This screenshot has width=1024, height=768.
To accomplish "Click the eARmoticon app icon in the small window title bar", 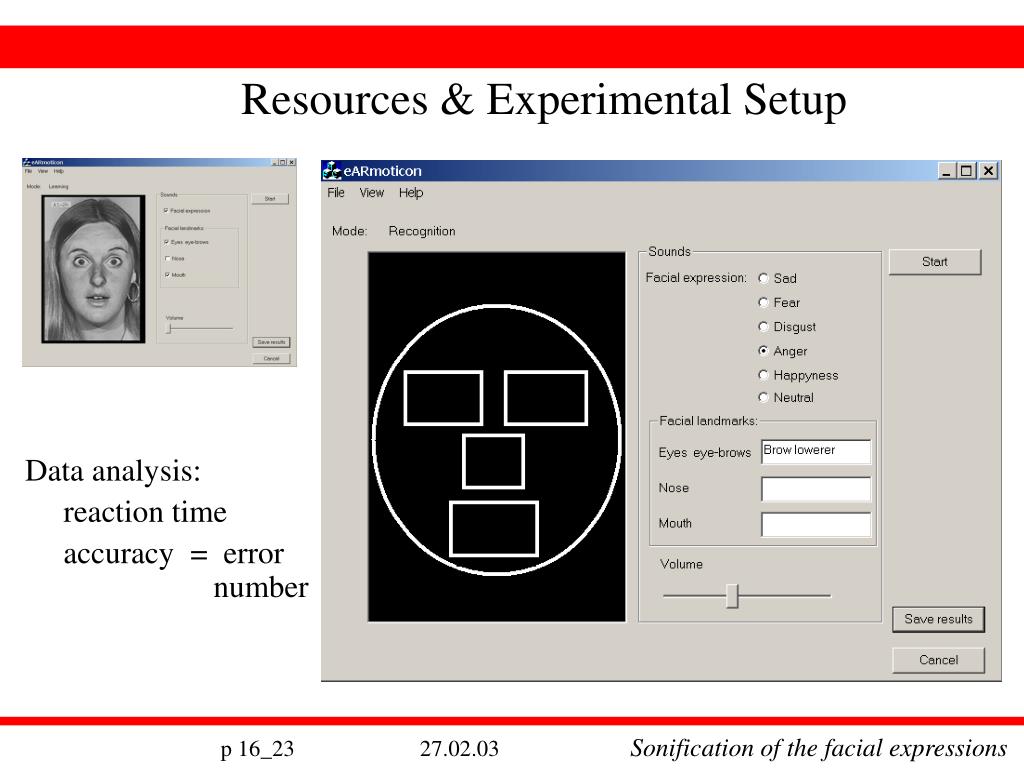I will (27, 162).
